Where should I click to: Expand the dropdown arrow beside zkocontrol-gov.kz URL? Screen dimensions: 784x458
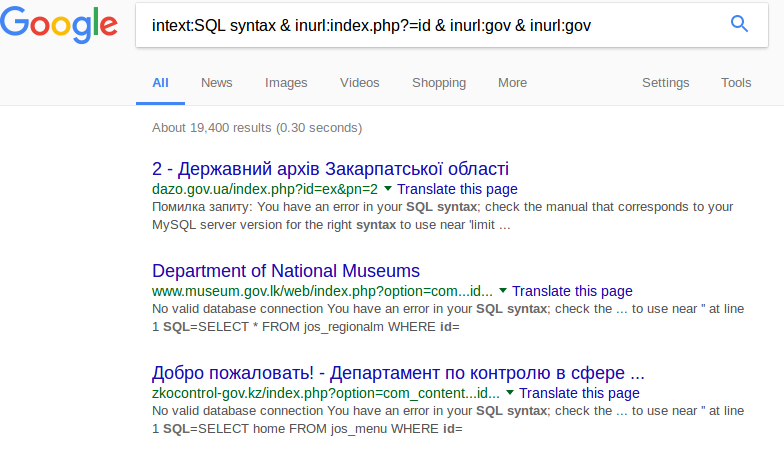point(510,392)
